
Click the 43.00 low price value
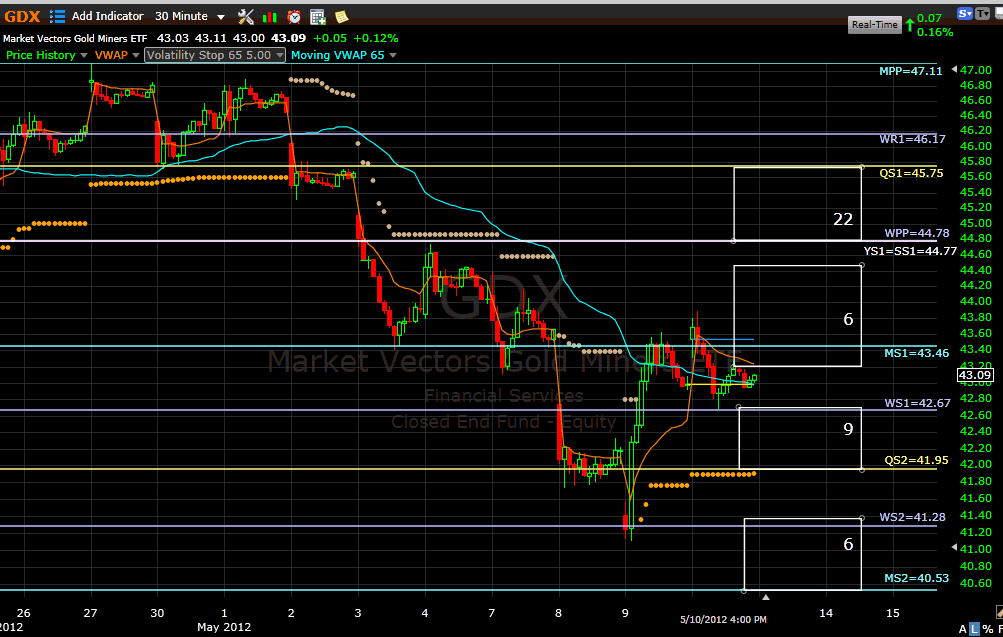pos(248,38)
